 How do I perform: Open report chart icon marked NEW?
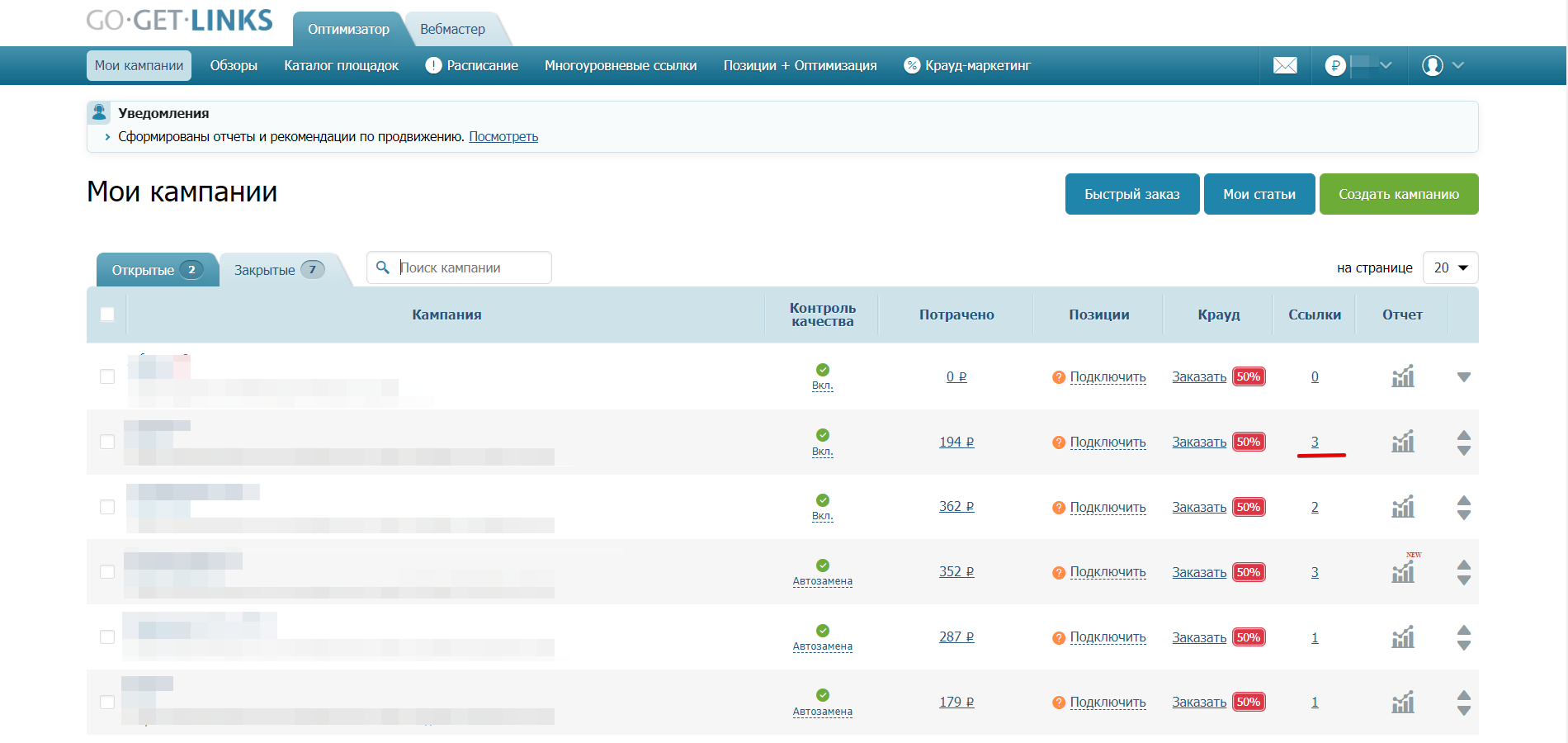tap(1403, 570)
